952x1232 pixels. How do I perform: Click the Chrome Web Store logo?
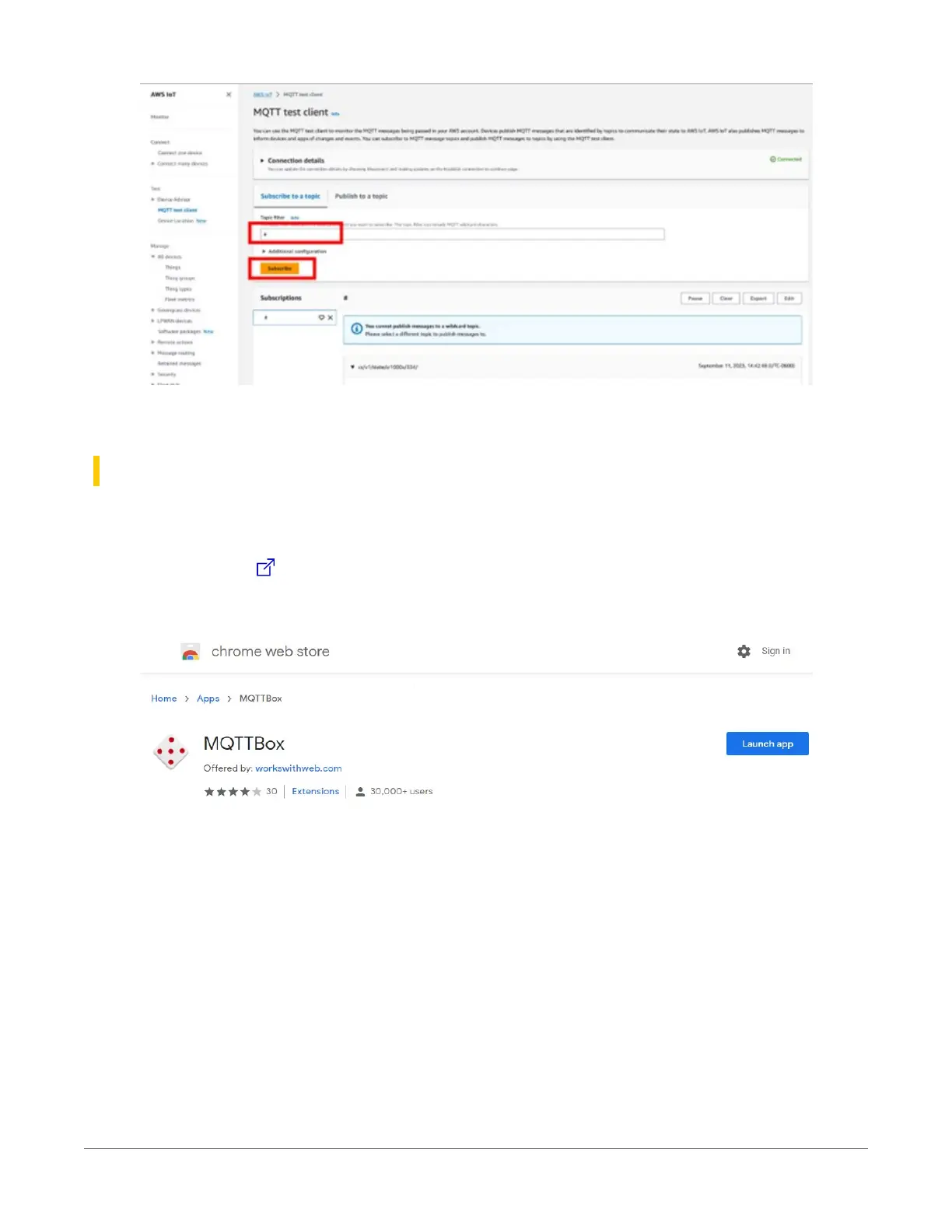(x=191, y=652)
